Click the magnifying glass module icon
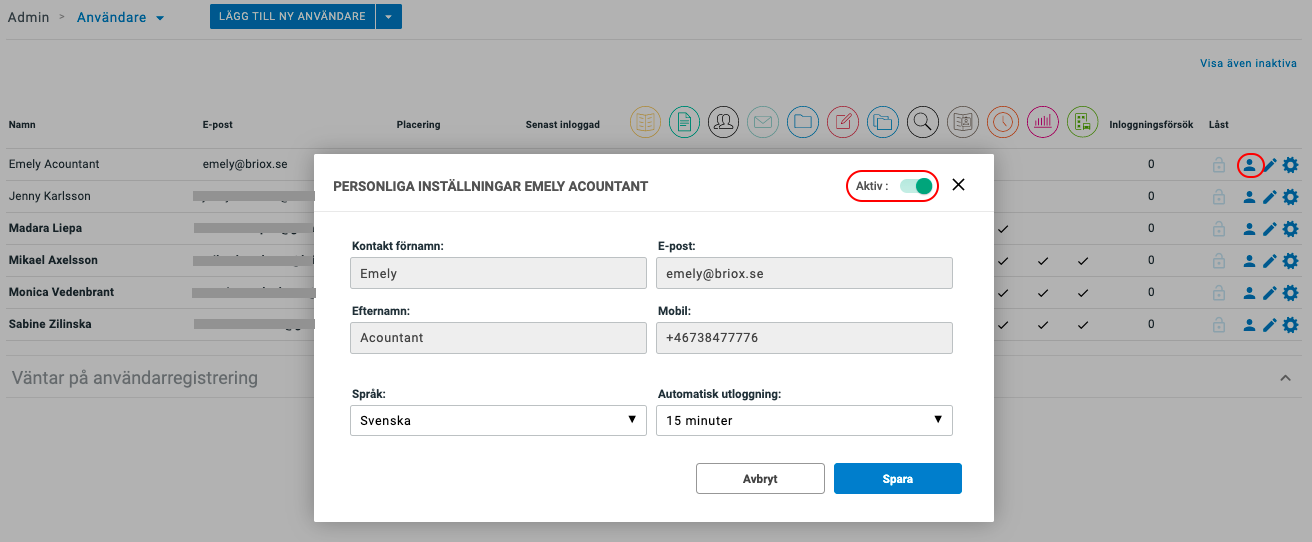Viewport: 1312px width, 542px height. (x=924, y=122)
